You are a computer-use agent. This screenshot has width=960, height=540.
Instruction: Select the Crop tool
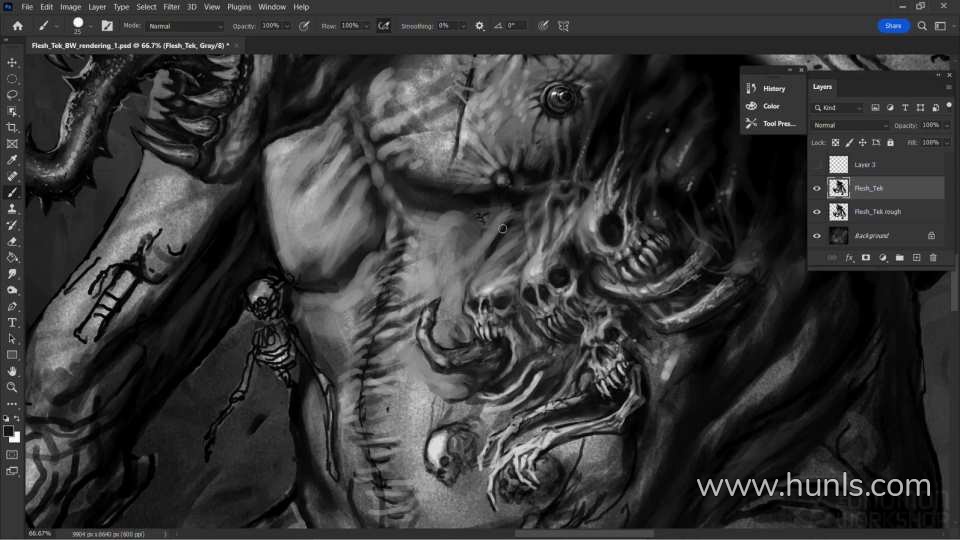tap(12, 127)
